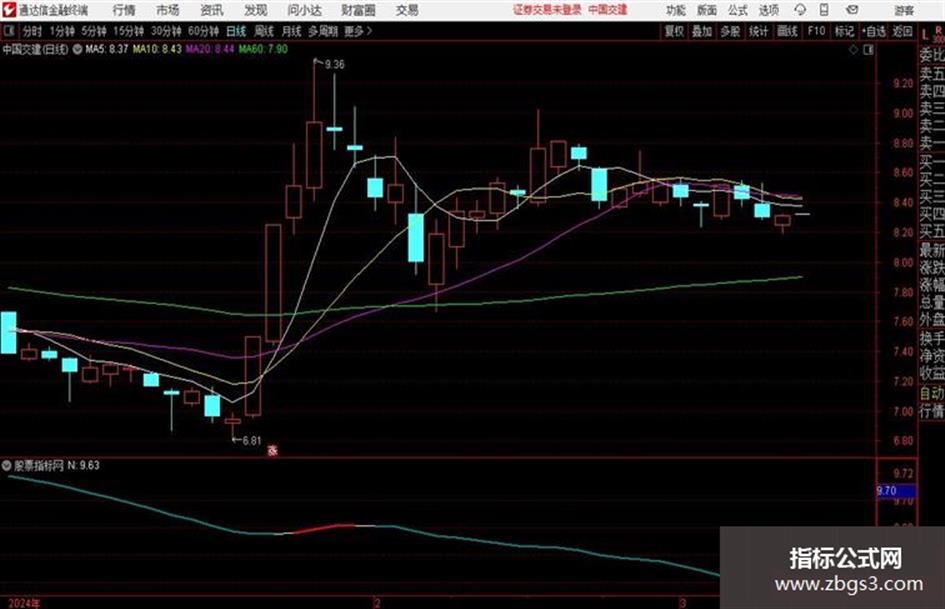The height and width of the screenshot is (609, 945).
Task: Click the 通达信 app logo icon
Action: [x=9, y=10]
